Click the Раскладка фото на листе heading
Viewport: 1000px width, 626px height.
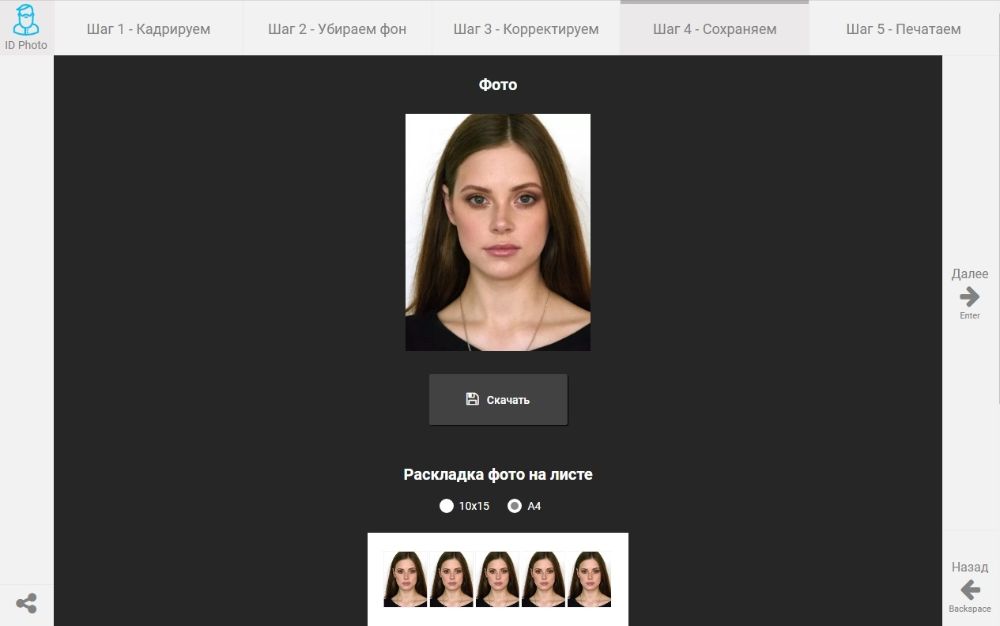coord(497,475)
